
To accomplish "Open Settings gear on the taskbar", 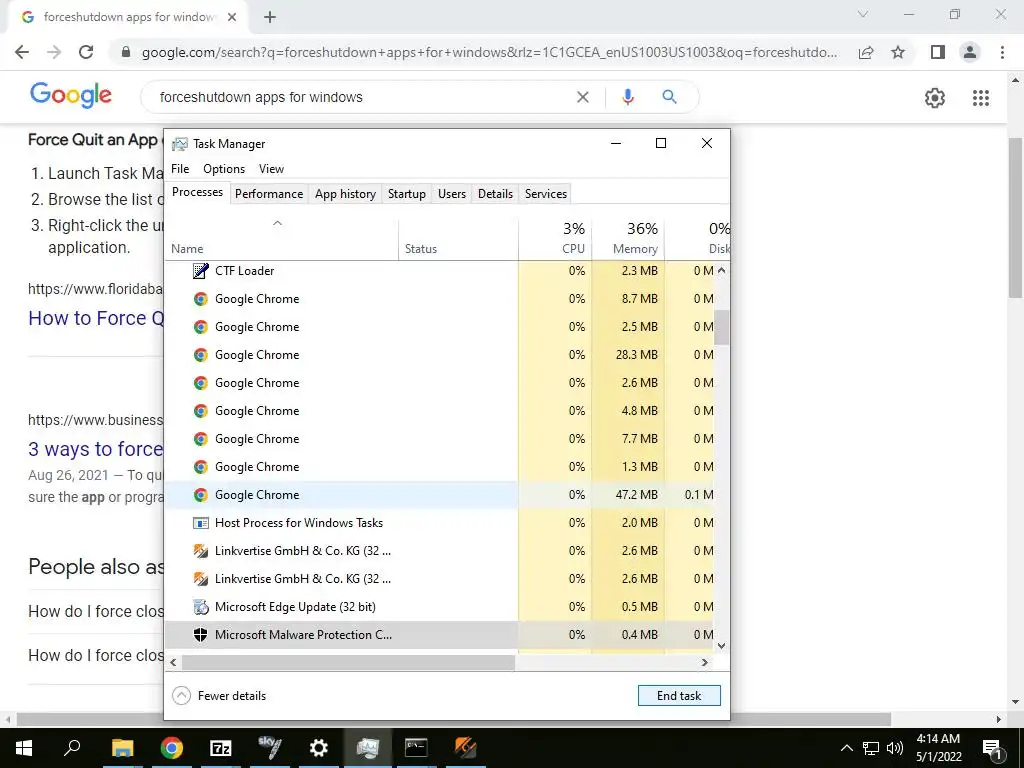I will pos(319,748).
